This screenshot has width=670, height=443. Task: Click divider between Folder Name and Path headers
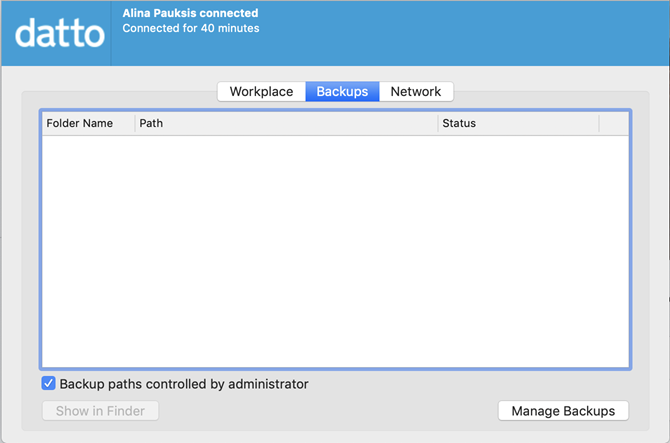point(135,123)
